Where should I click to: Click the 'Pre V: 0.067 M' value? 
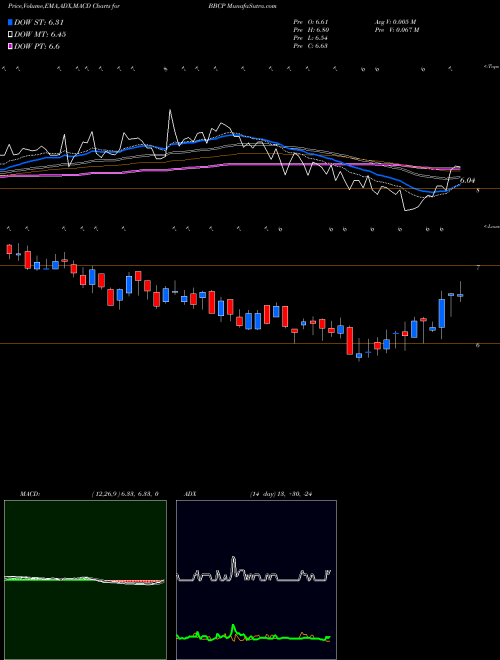(396, 30)
